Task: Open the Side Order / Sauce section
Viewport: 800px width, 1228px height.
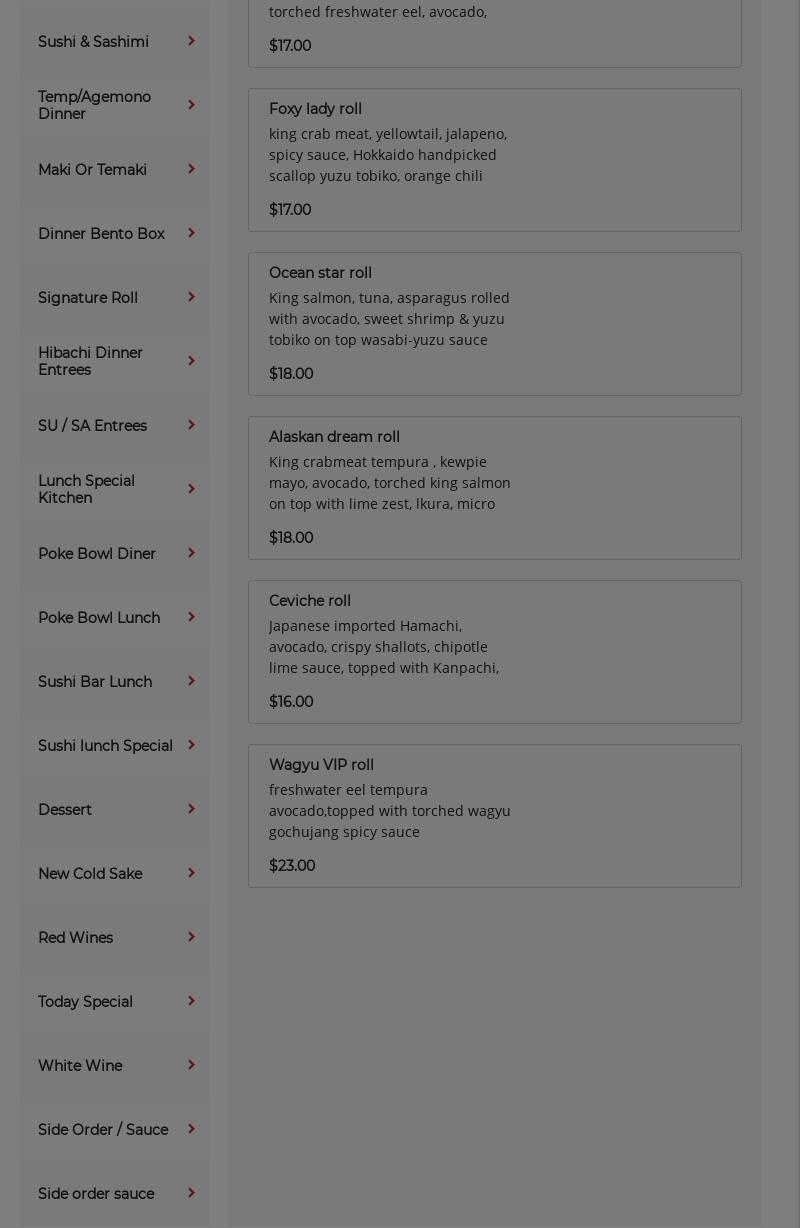Action: 103,1130
